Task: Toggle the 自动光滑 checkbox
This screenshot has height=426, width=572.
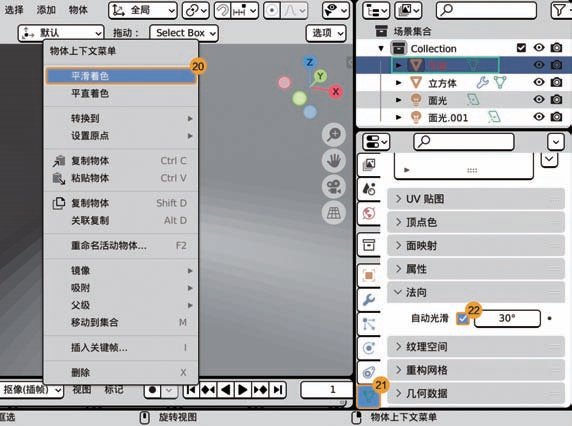Action: [x=463, y=319]
